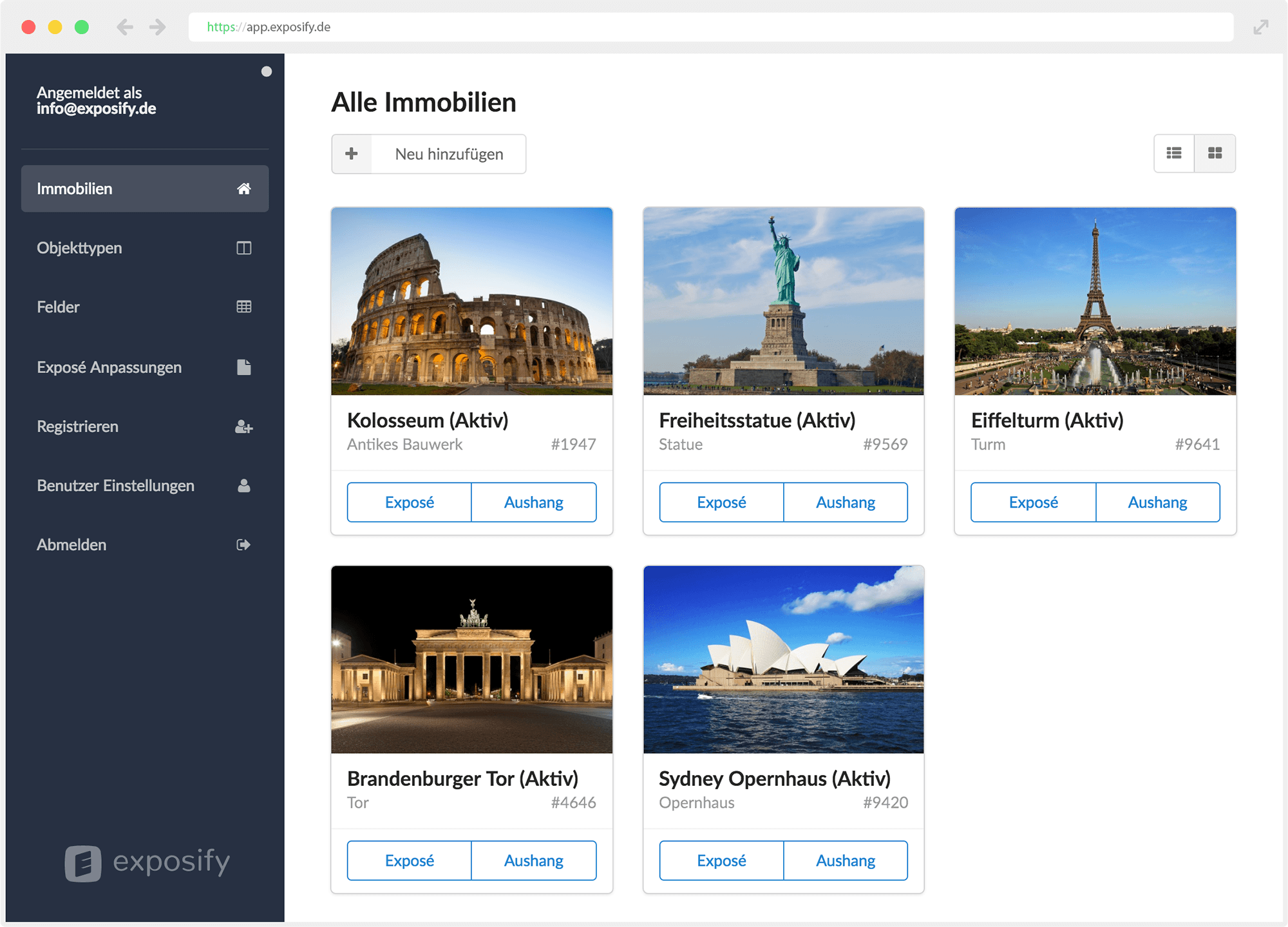Click the Brandenburger Tor photo thumbnail
The height and width of the screenshot is (927, 1288).
(472, 660)
